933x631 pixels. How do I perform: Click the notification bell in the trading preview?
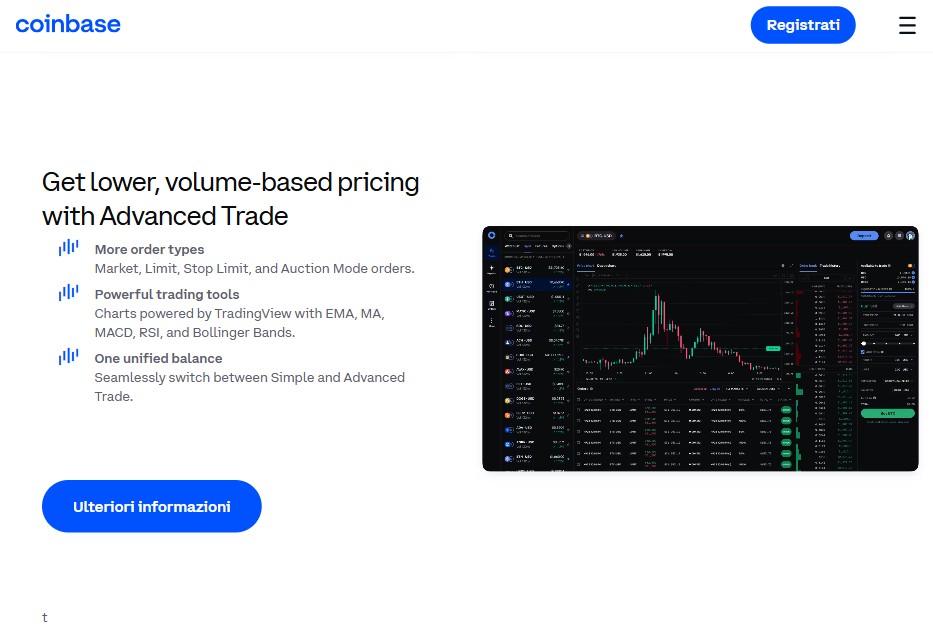[888, 236]
